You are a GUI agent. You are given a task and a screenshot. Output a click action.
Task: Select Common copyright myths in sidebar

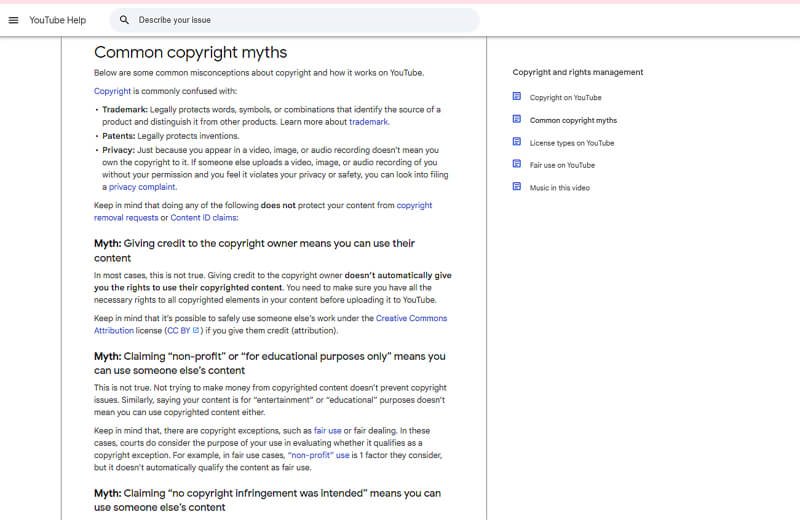point(573,120)
